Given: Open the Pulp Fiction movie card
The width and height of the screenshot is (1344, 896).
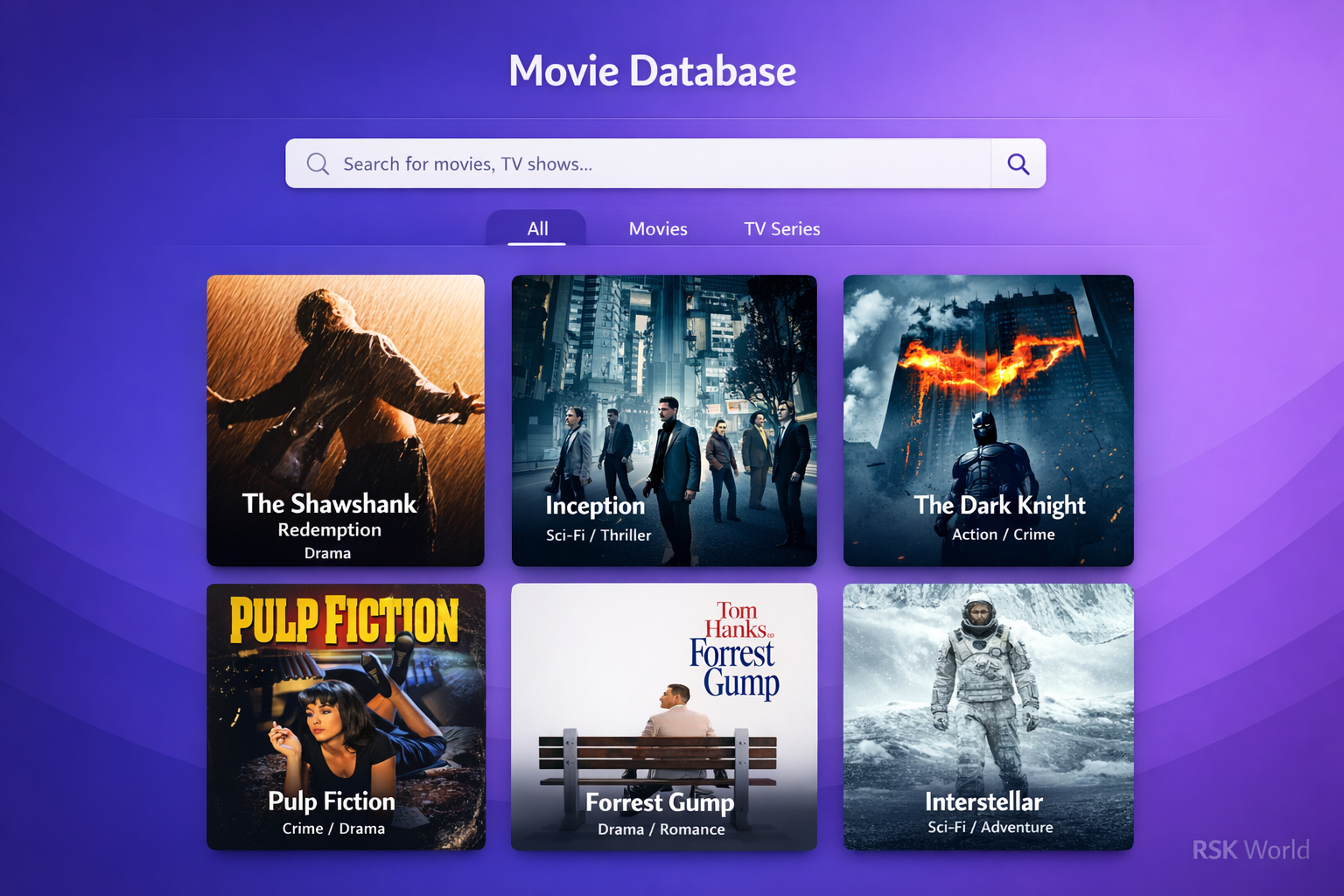Looking at the screenshot, I should point(346,717).
